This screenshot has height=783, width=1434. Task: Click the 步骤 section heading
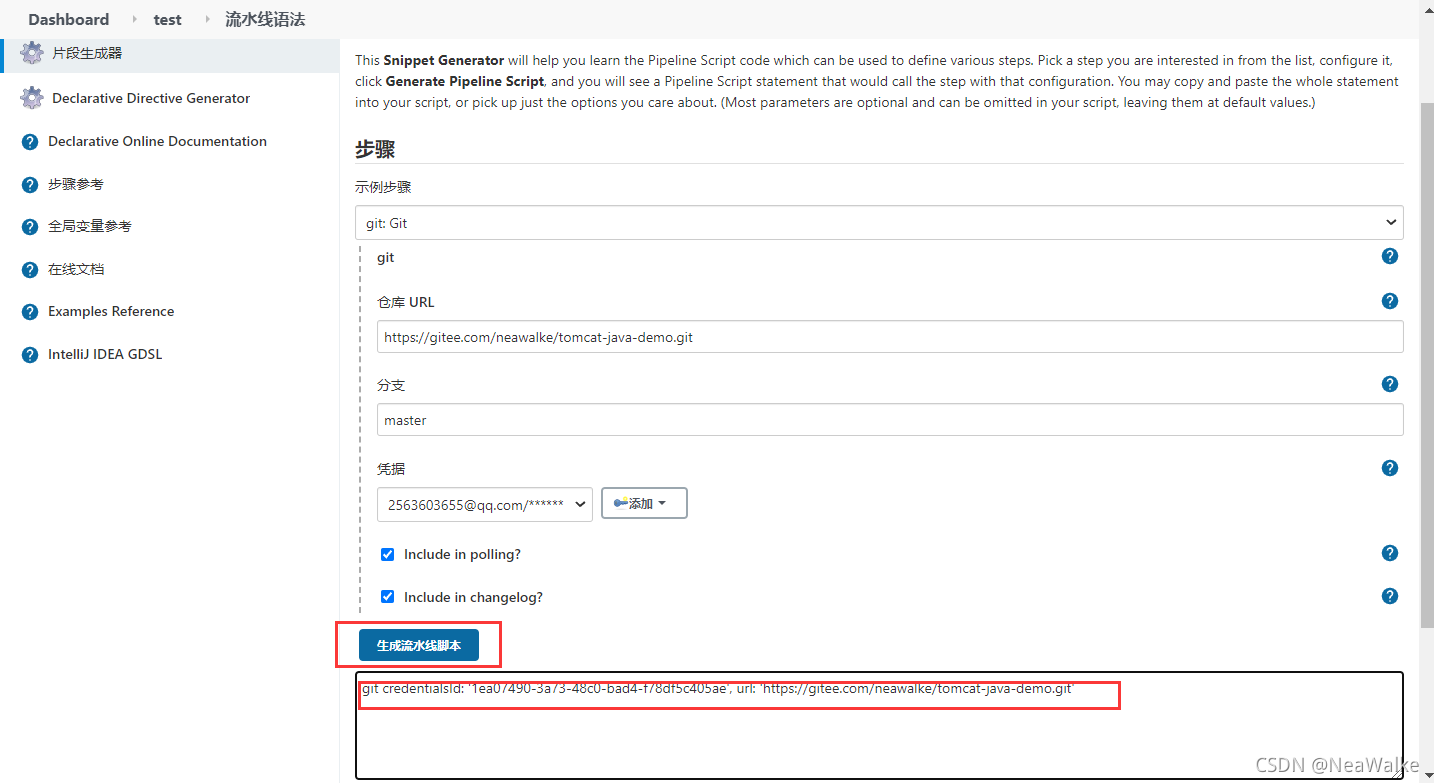tap(375, 150)
